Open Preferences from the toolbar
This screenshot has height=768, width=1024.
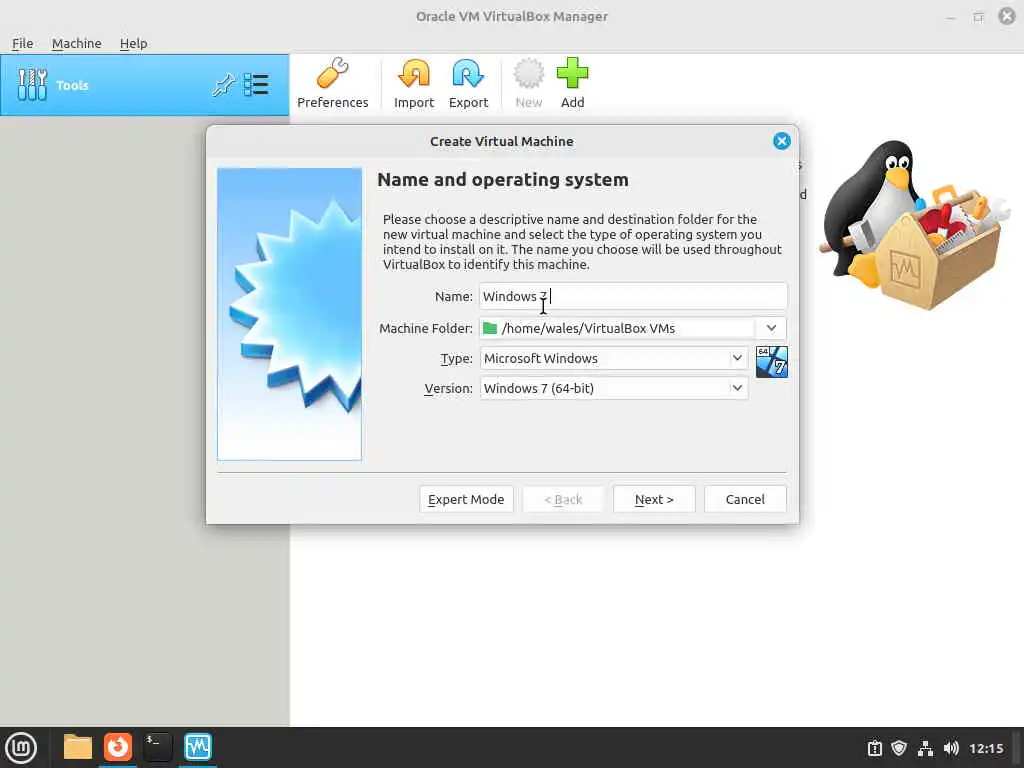click(332, 84)
